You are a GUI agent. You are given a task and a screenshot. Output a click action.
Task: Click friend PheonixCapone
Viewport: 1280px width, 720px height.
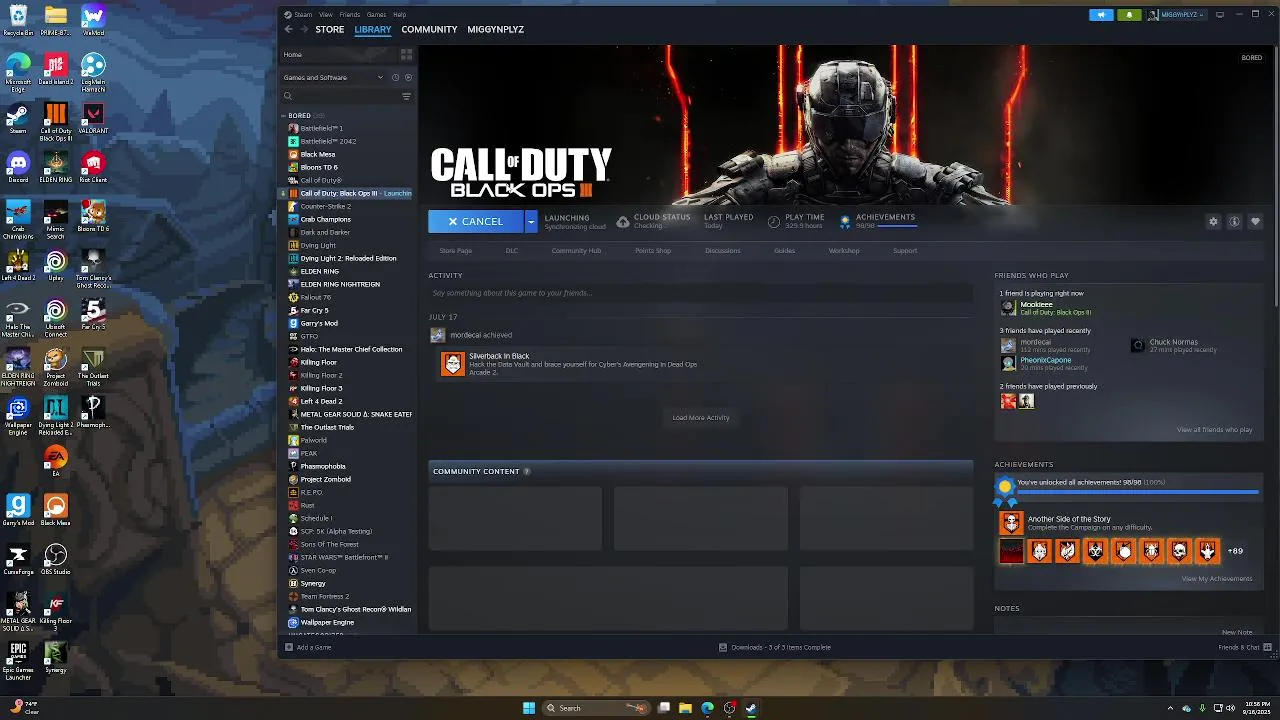pos(1045,360)
